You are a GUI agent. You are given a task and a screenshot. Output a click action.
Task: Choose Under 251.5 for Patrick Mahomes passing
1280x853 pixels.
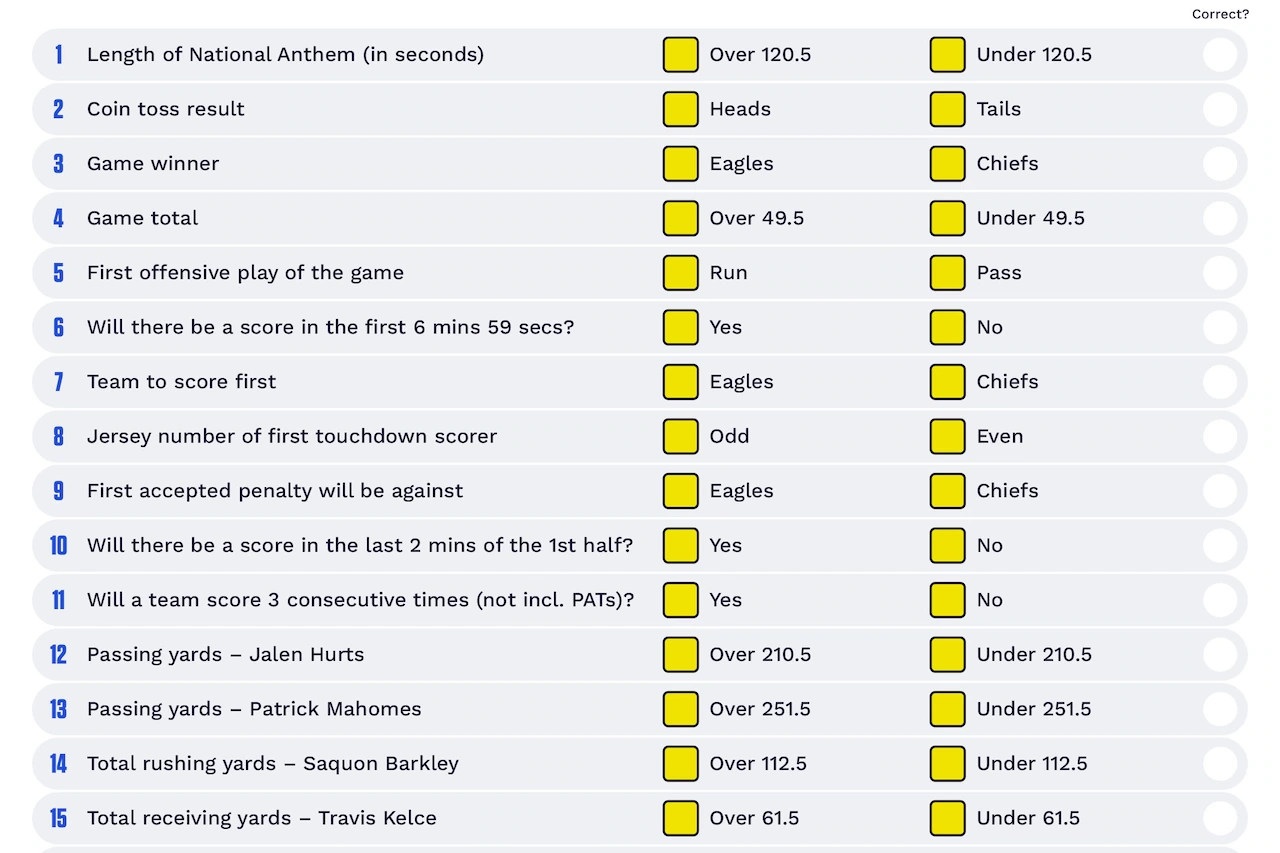947,709
